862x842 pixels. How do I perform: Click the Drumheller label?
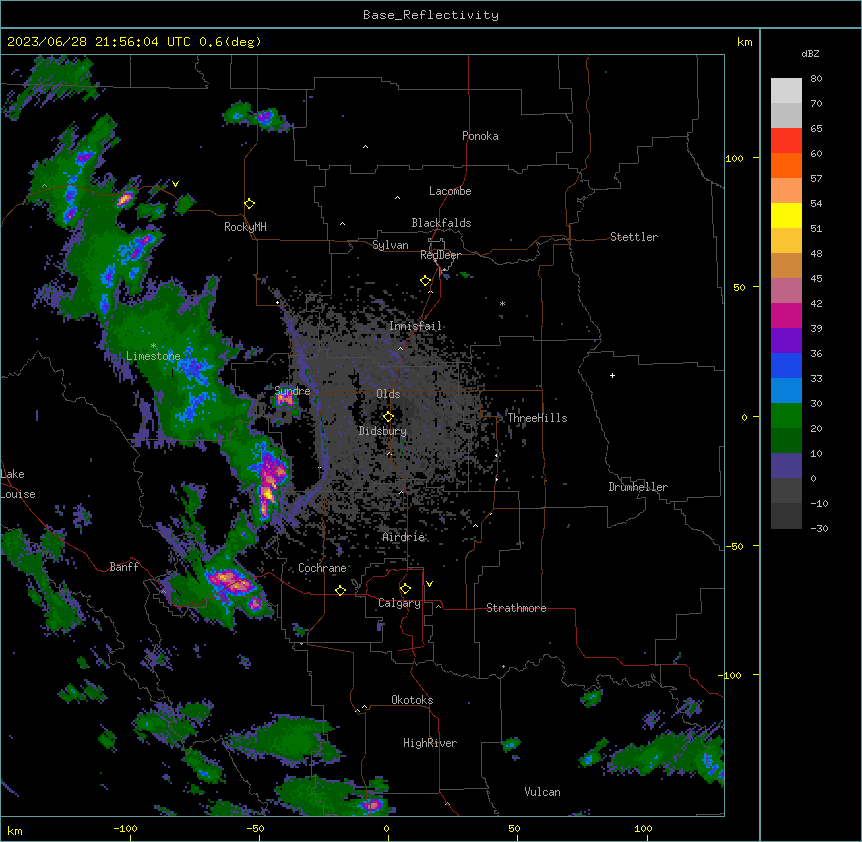pos(638,487)
